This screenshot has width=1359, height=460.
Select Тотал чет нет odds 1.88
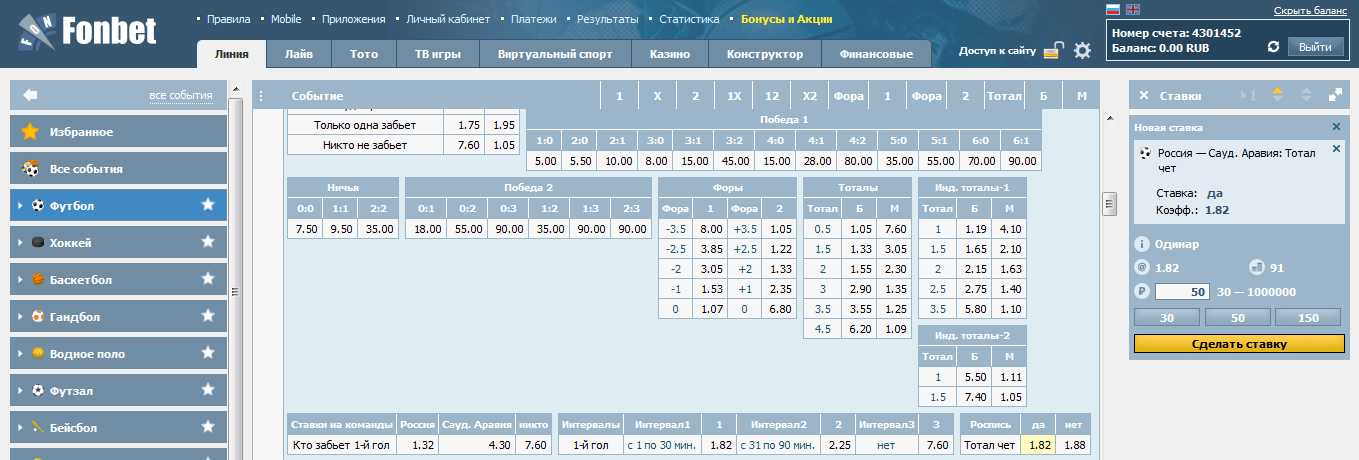(x=1074, y=445)
